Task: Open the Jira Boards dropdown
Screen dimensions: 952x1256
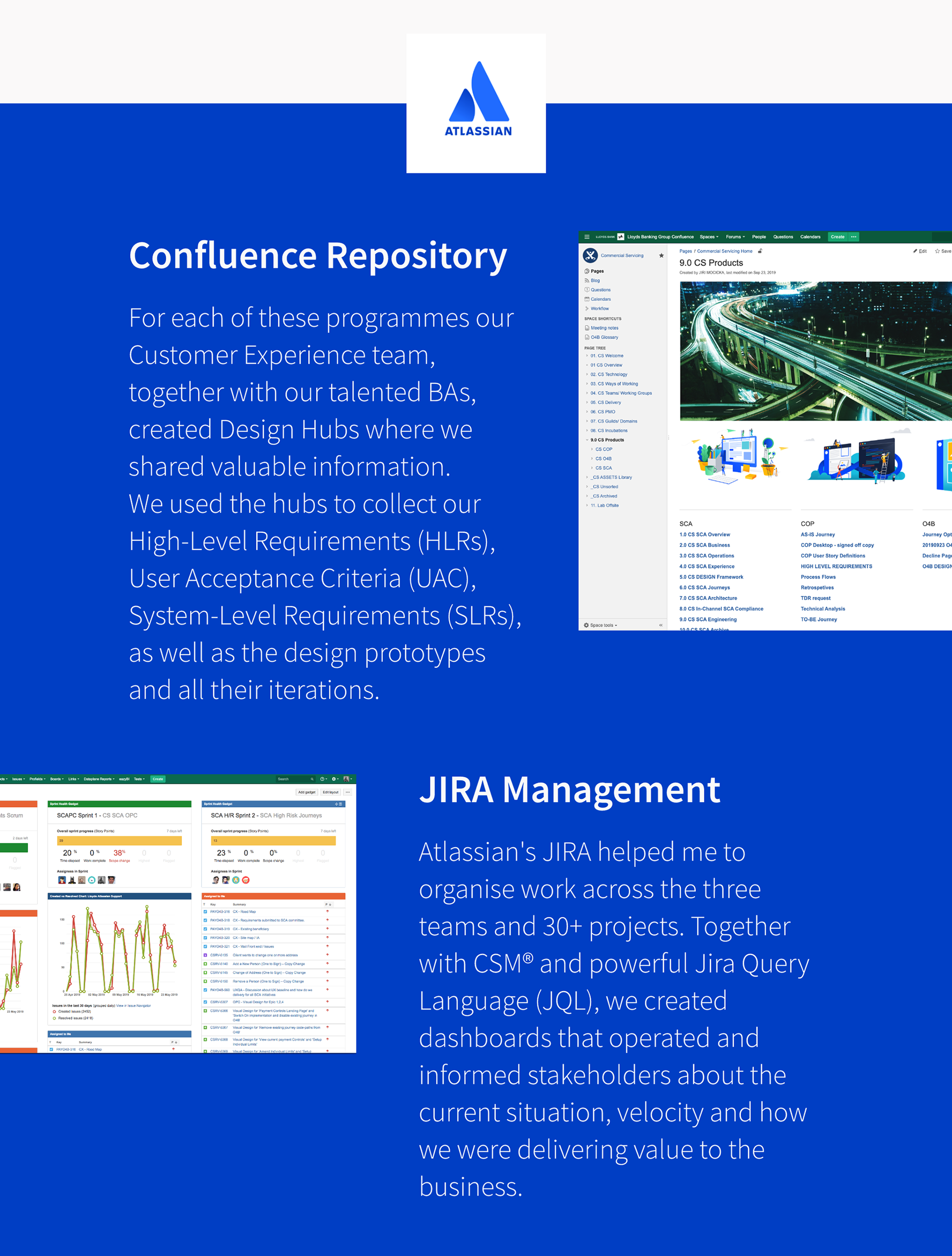Action: [x=57, y=779]
